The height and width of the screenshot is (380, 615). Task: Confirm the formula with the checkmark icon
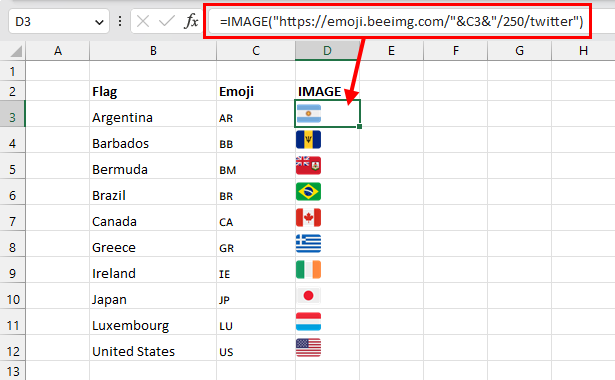pyautogui.click(x=167, y=21)
